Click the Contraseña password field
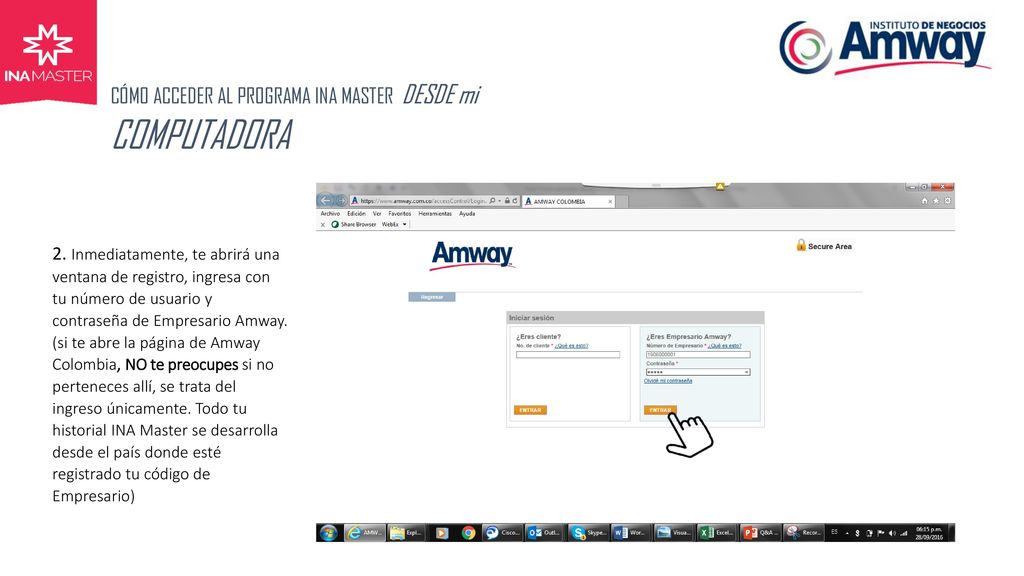Viewport: 1024px width, 576px height. (x=697, y=372)
